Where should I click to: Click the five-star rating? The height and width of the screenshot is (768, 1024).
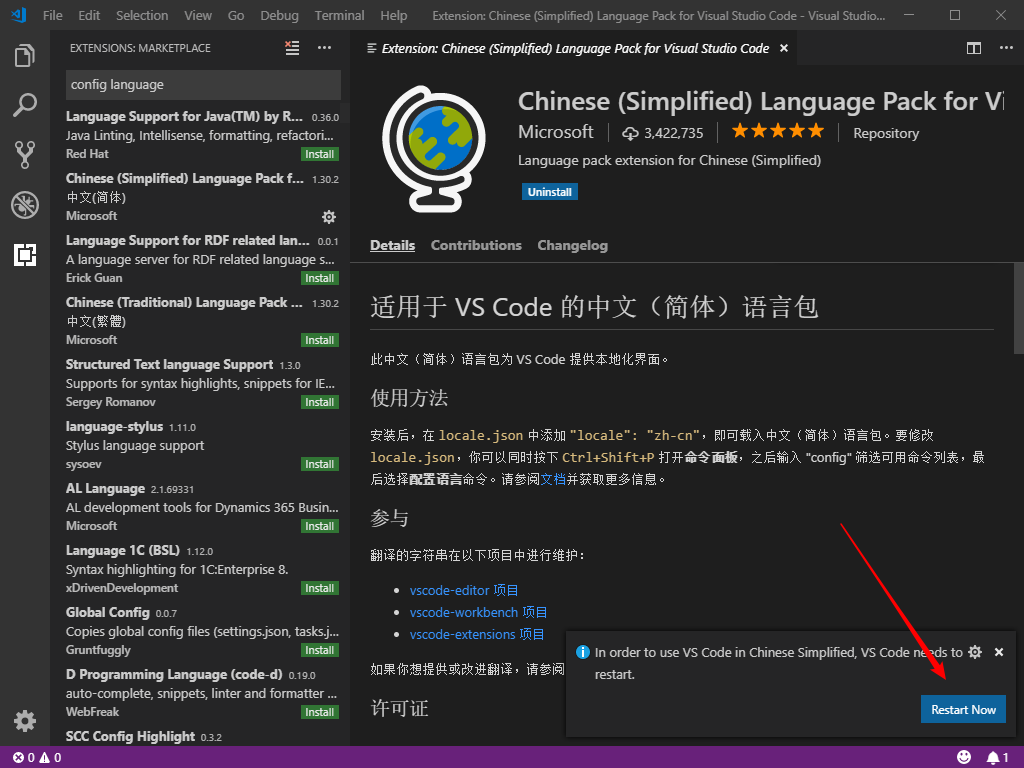tap(778, 131)
